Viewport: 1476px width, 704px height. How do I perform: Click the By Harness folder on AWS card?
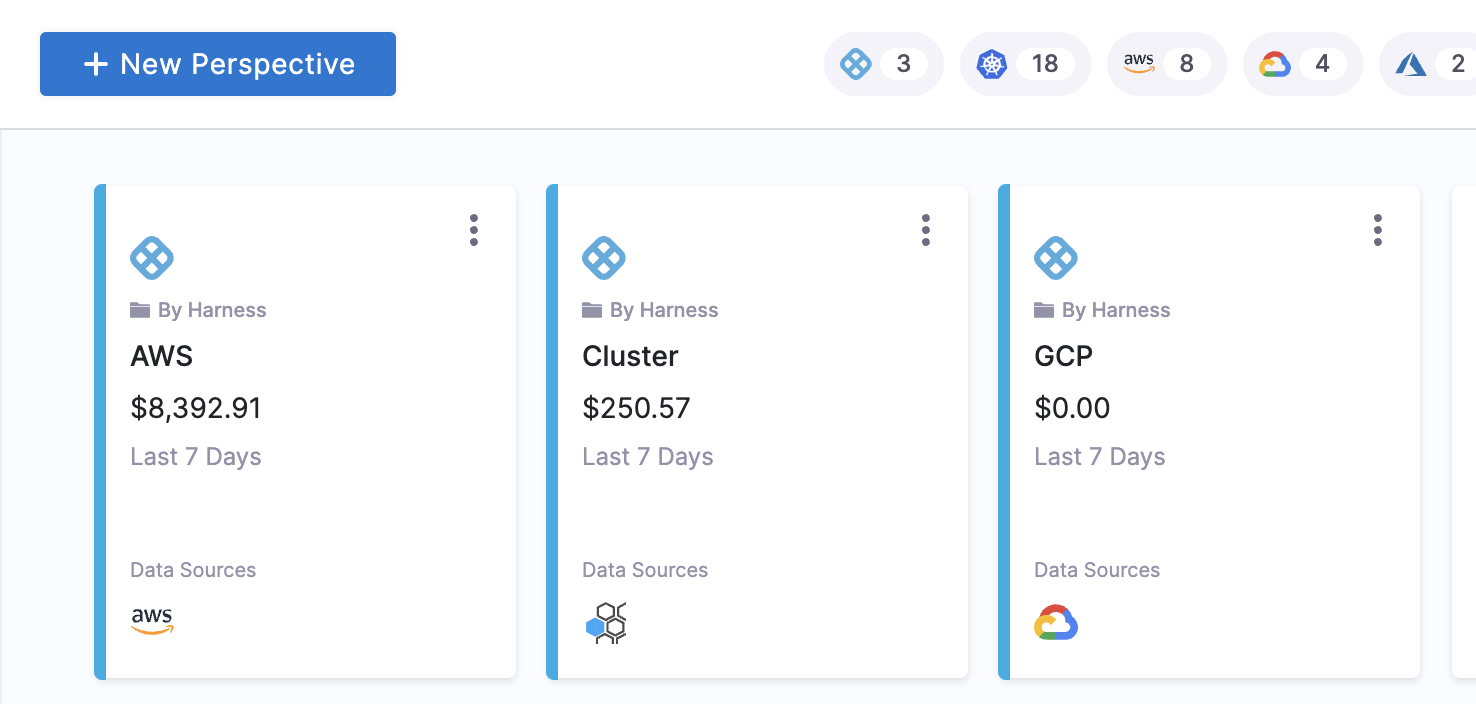point(198,310)
